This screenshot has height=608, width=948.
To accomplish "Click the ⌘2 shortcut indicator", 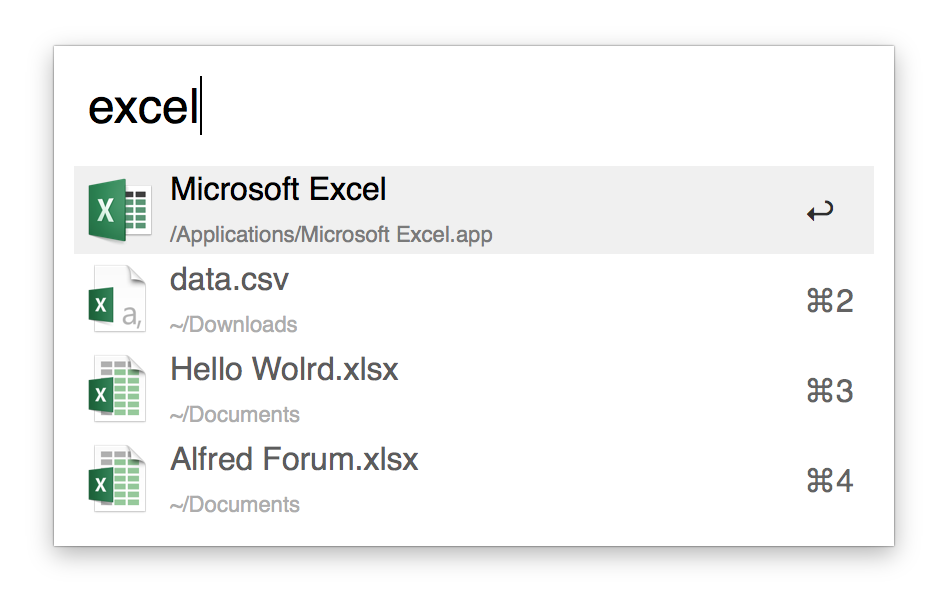I will pyautogui.click(x=830, y=301).
